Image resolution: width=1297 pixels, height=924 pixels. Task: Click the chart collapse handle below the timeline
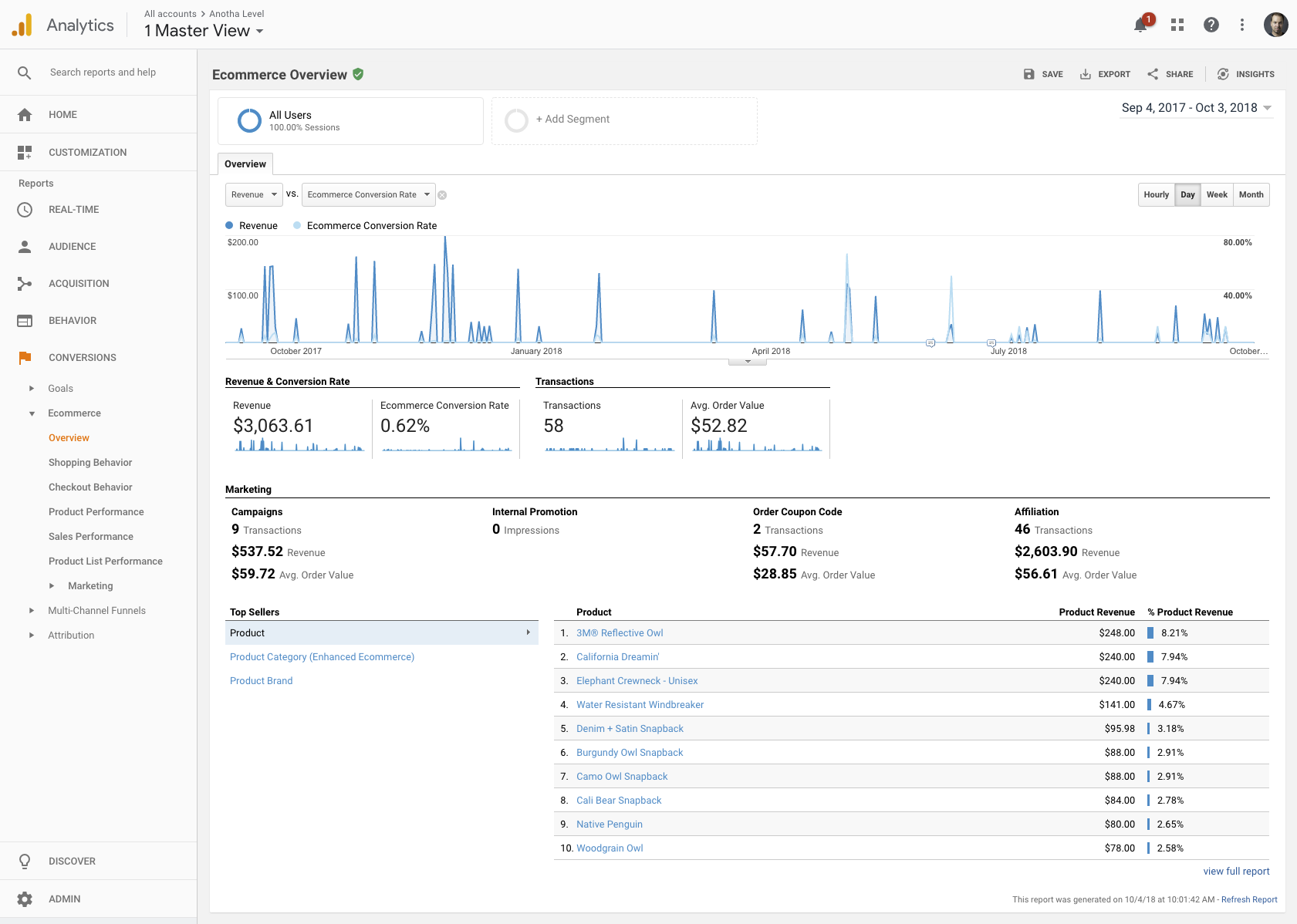coord(747,362)
